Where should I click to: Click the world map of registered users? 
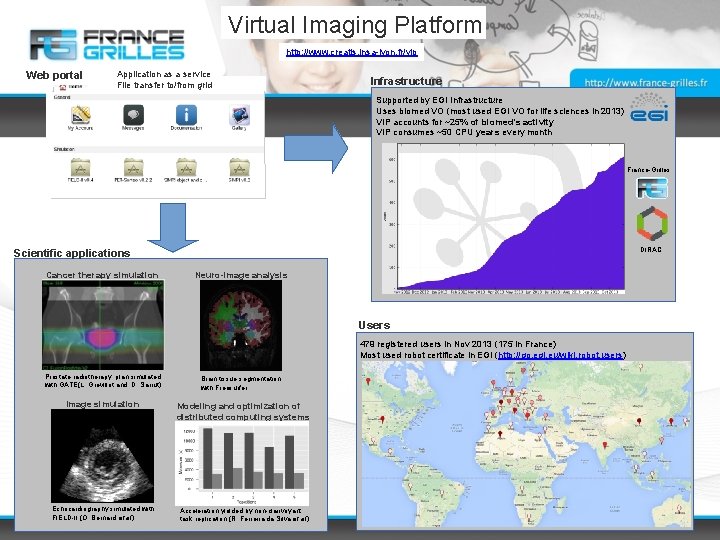[526, 444]
